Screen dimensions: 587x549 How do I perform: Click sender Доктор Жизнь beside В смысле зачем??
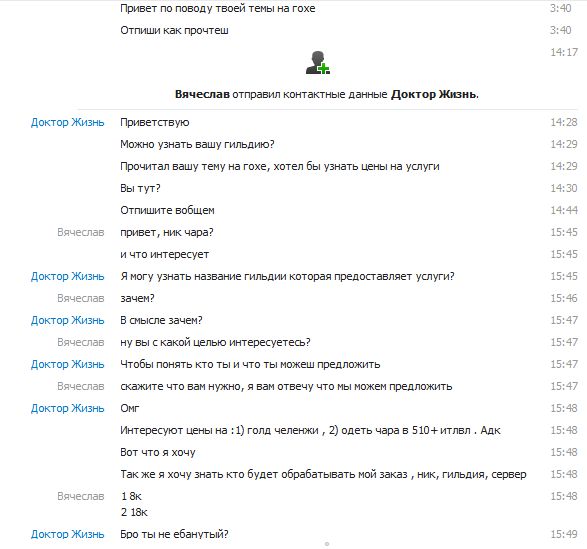click(x=67, y=321)
